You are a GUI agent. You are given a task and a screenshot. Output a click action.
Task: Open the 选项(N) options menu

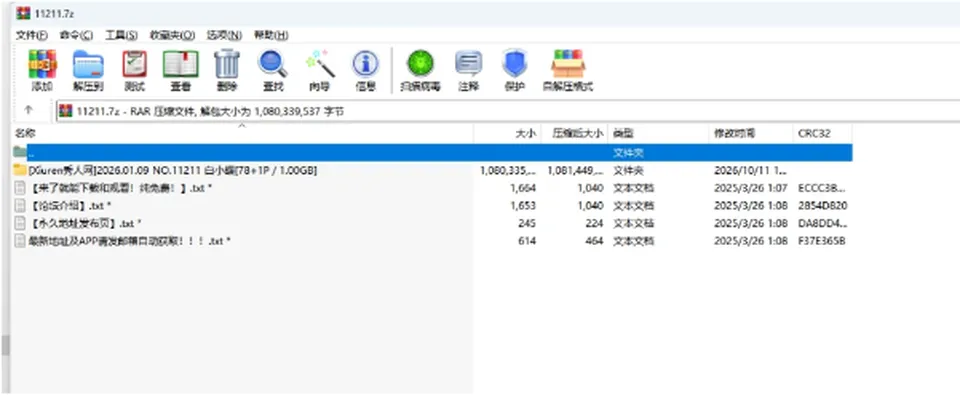(224, 35)
